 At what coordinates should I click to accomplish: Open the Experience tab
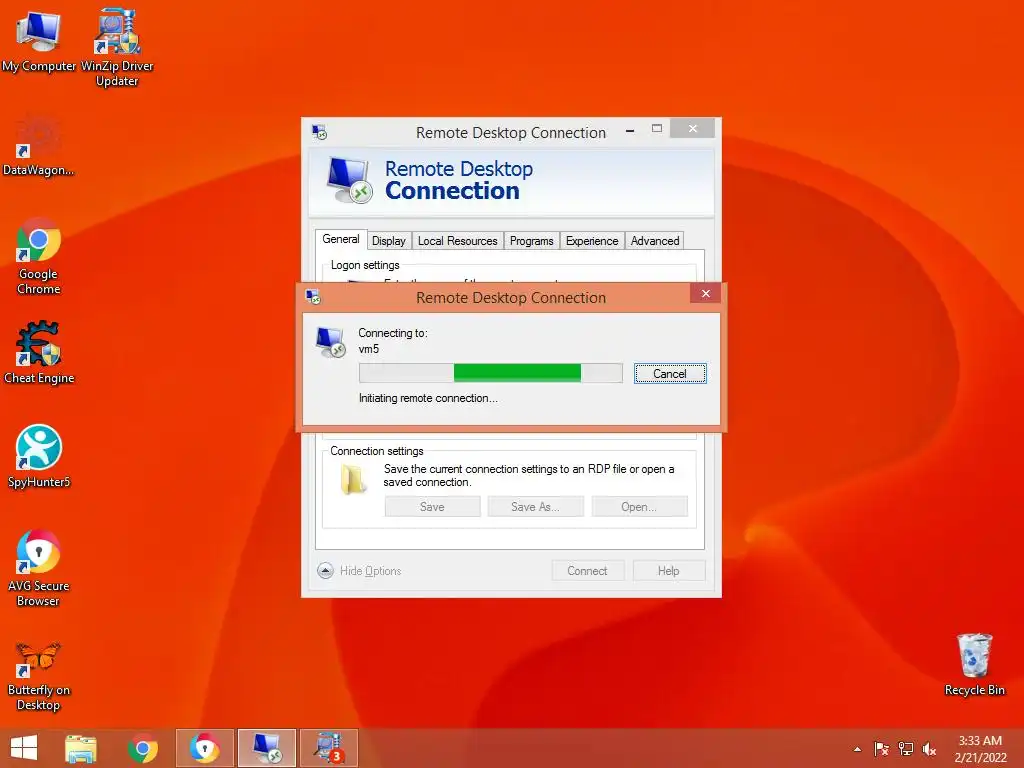click(x=592, y=241)
